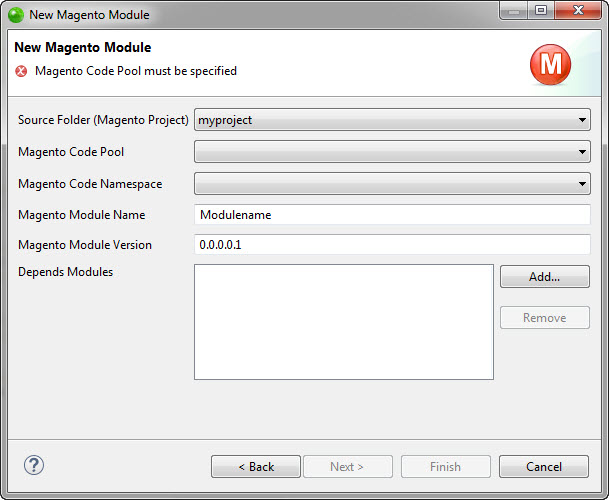This screenshot has height=500, width=609.
Task: Click the 'Magento Module Name' label
Action: pyautogui.click(x=82, y=215)
